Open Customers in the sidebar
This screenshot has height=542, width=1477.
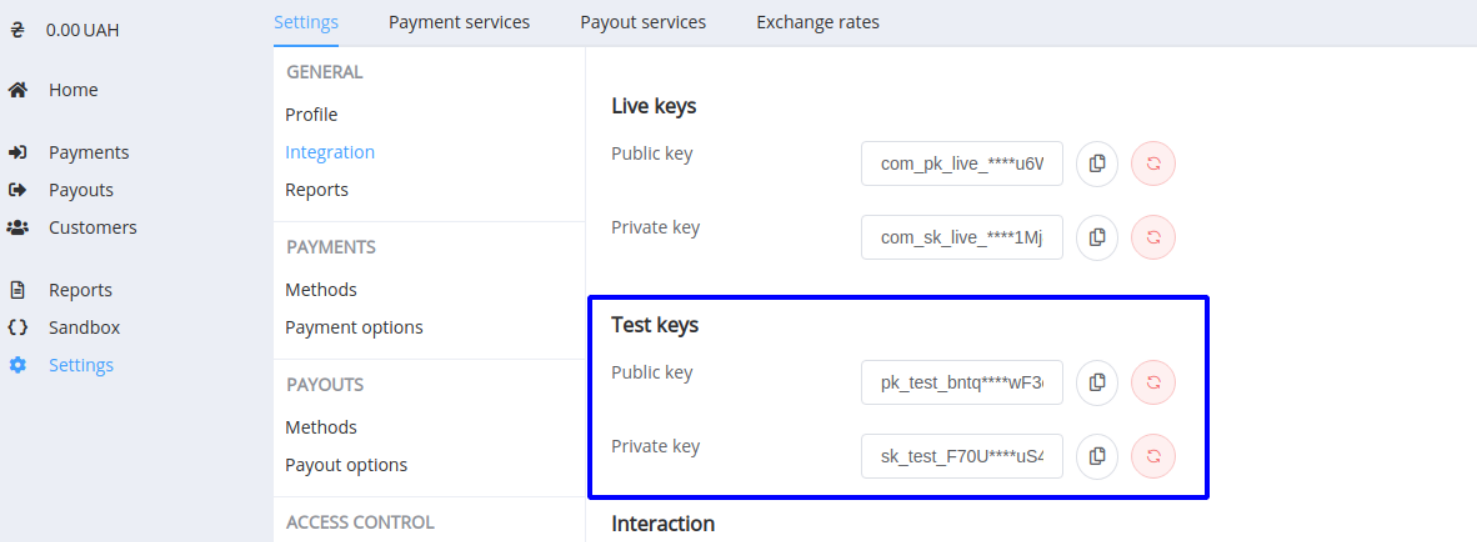[92, 227]
